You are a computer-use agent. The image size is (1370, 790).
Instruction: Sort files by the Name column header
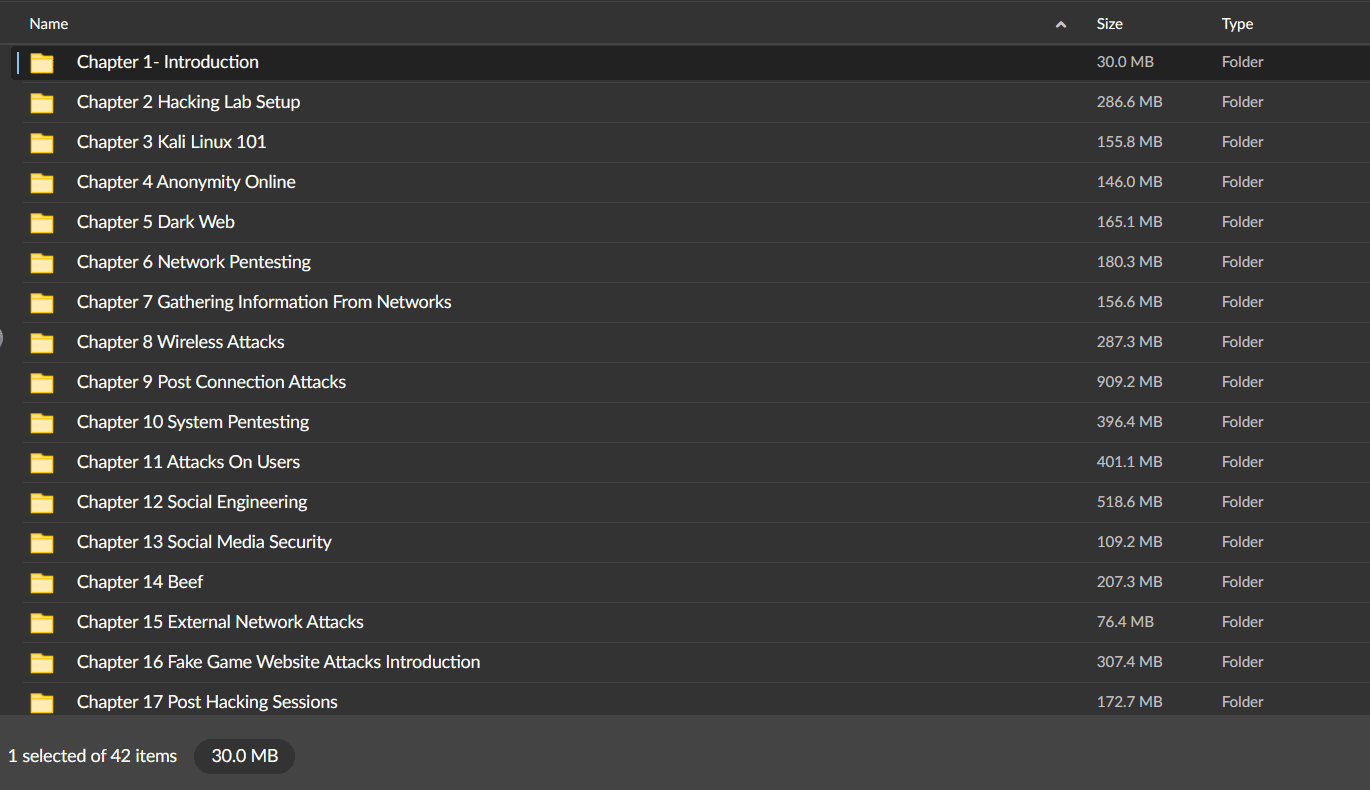point(49,24)
